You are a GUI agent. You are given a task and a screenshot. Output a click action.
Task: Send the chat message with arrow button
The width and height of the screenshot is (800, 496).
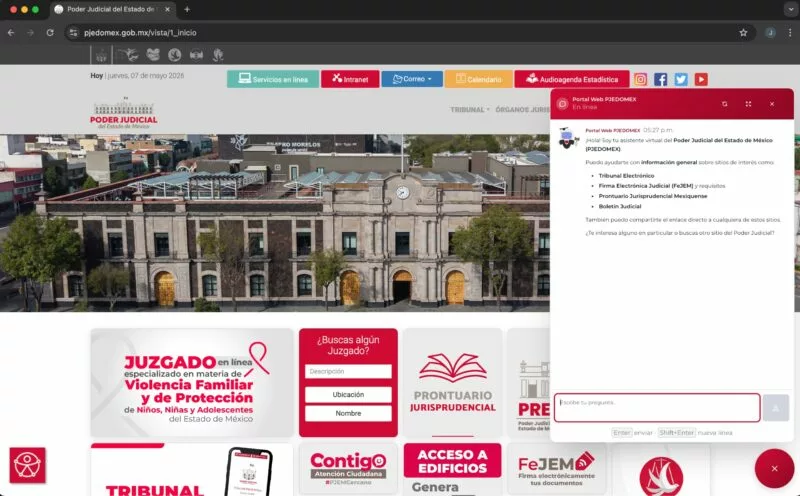pos(776,408)
